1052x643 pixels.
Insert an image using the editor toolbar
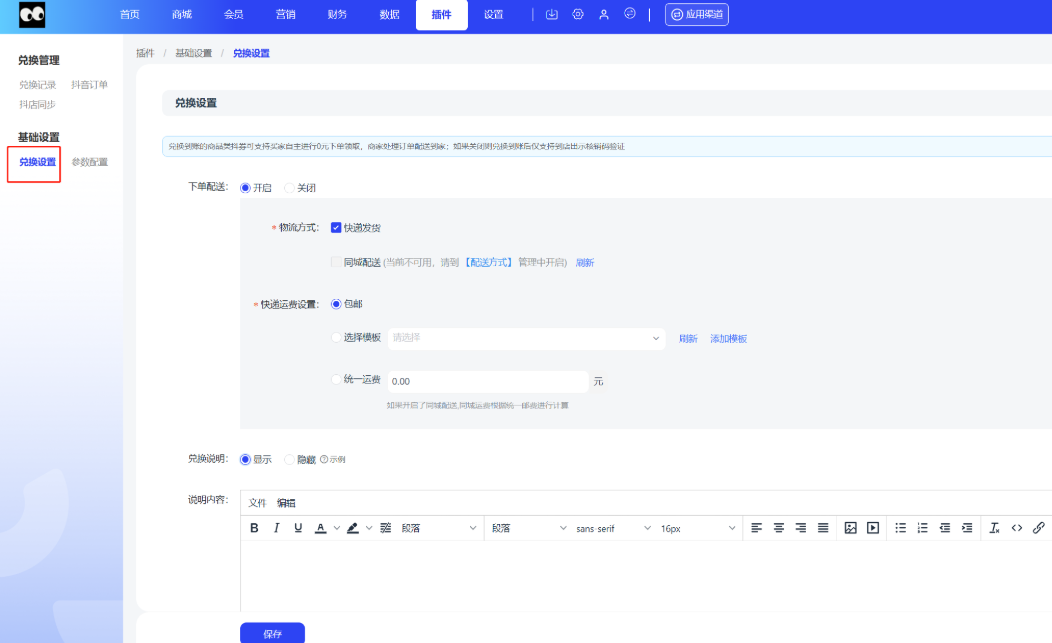[851, 528]
